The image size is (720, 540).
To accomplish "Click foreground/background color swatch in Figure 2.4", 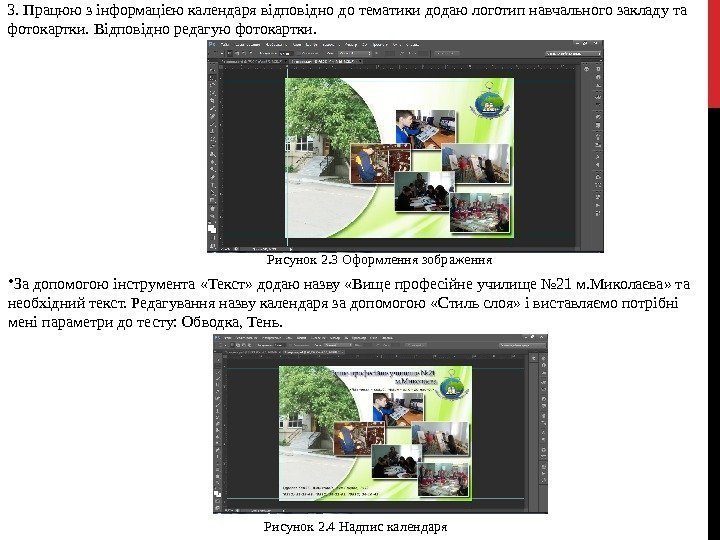I will (218, 494).
